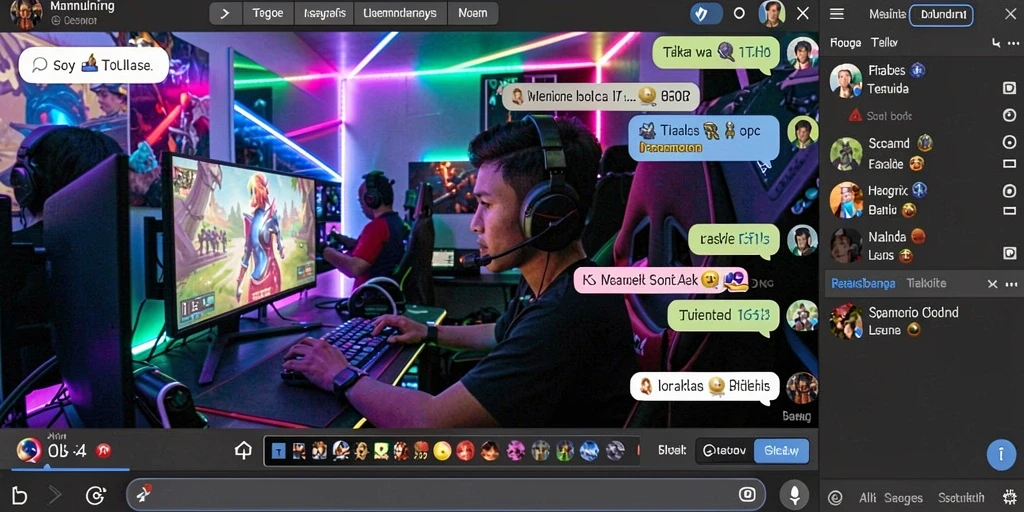
Task: Expand the arrow button left of the Tegoe tab
Action: pos(225,14)
